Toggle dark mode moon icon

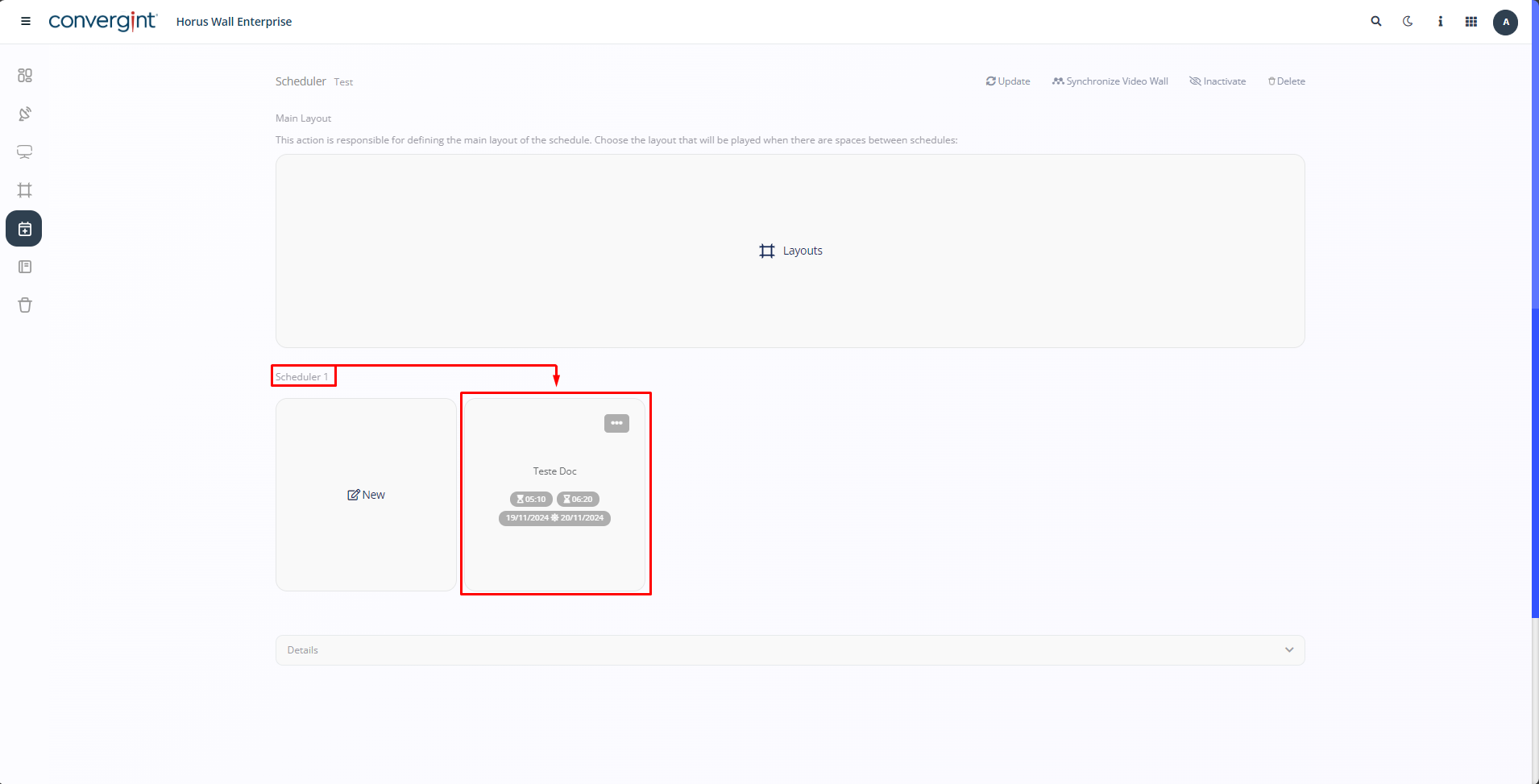tap(1408, 22)
